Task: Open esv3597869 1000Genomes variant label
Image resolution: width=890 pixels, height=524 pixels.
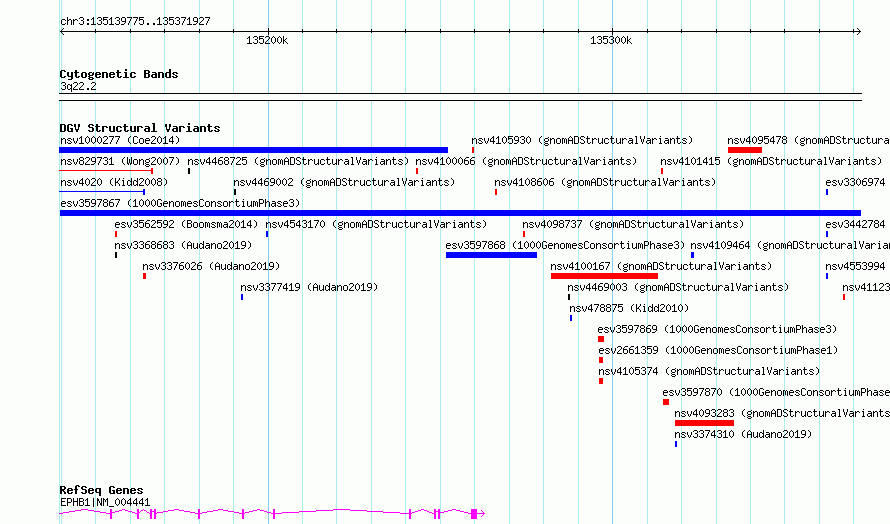Action: [717, 329]
